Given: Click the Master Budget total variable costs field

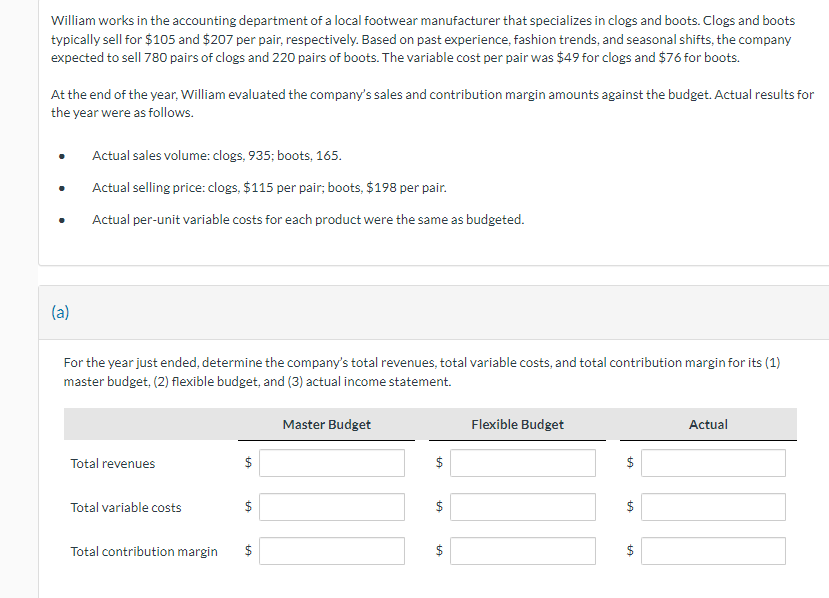Looking at the screenshot, I should click(x=331, y=506).
